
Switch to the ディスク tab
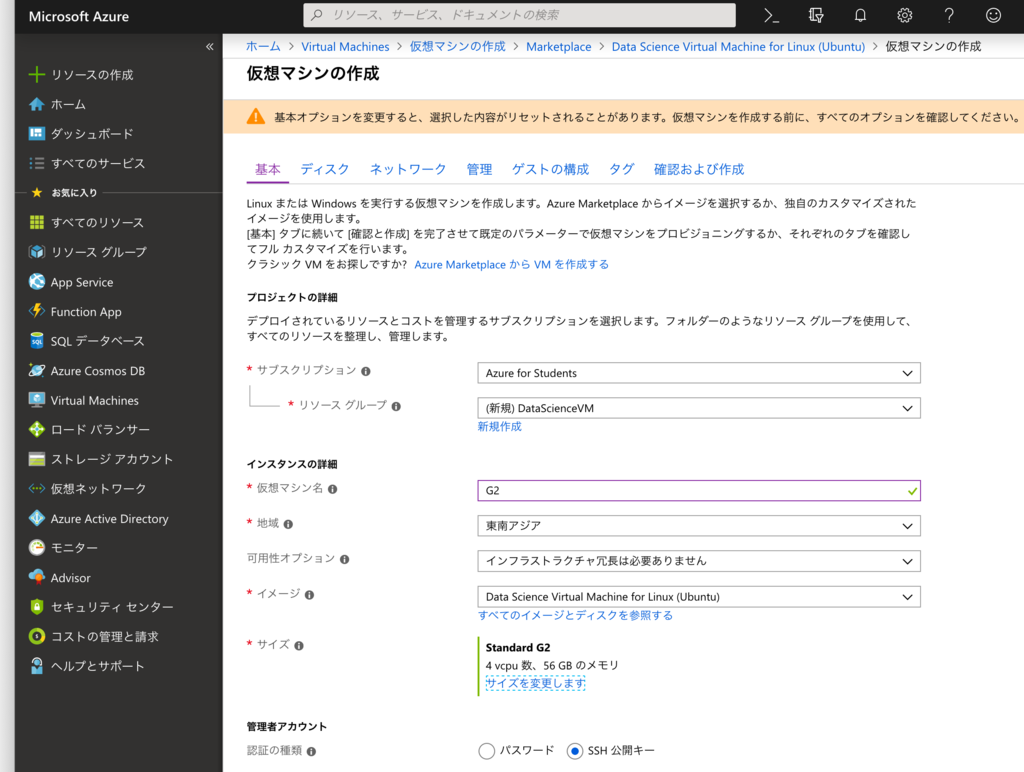325,170
